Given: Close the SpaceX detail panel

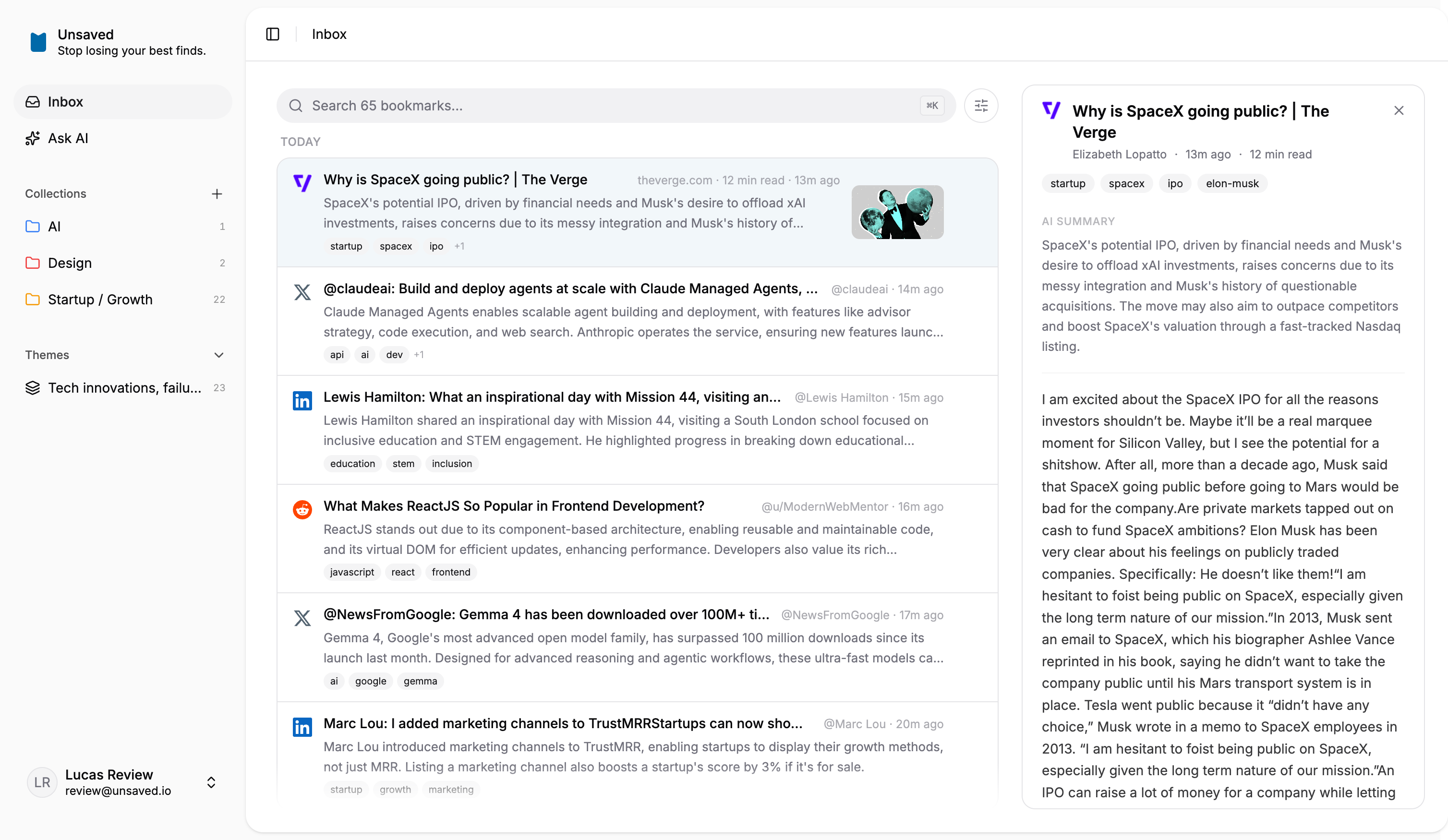Looking at the screenshot, I should [x=1399, y=110].
